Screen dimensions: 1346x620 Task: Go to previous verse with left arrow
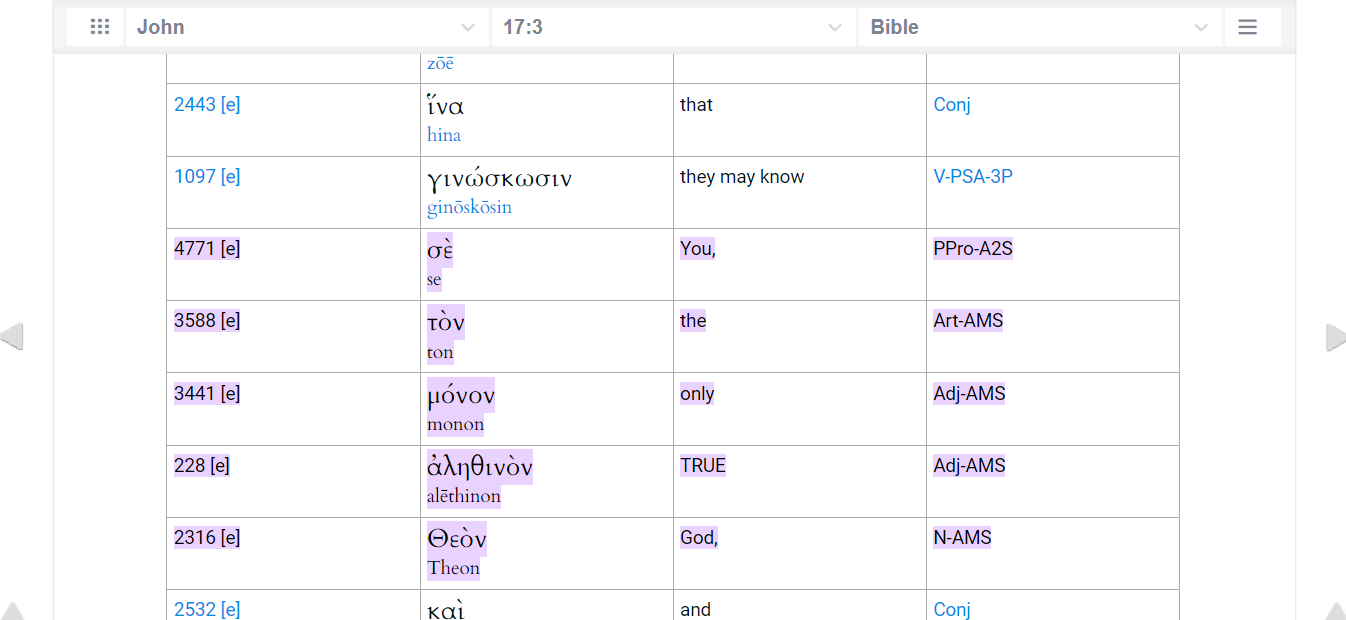coord(12,338)
